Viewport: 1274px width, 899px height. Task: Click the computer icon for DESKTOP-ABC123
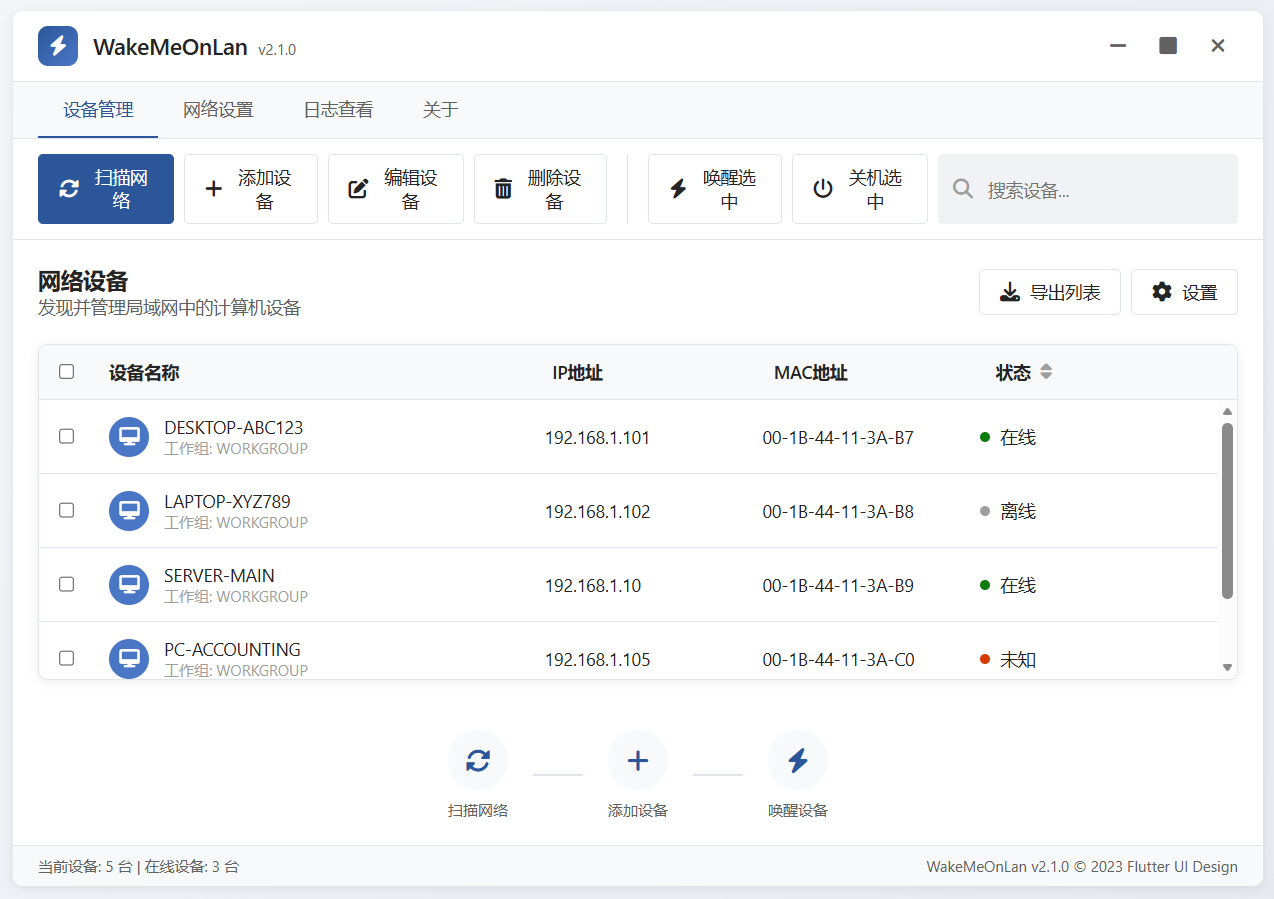click(129, 437)
